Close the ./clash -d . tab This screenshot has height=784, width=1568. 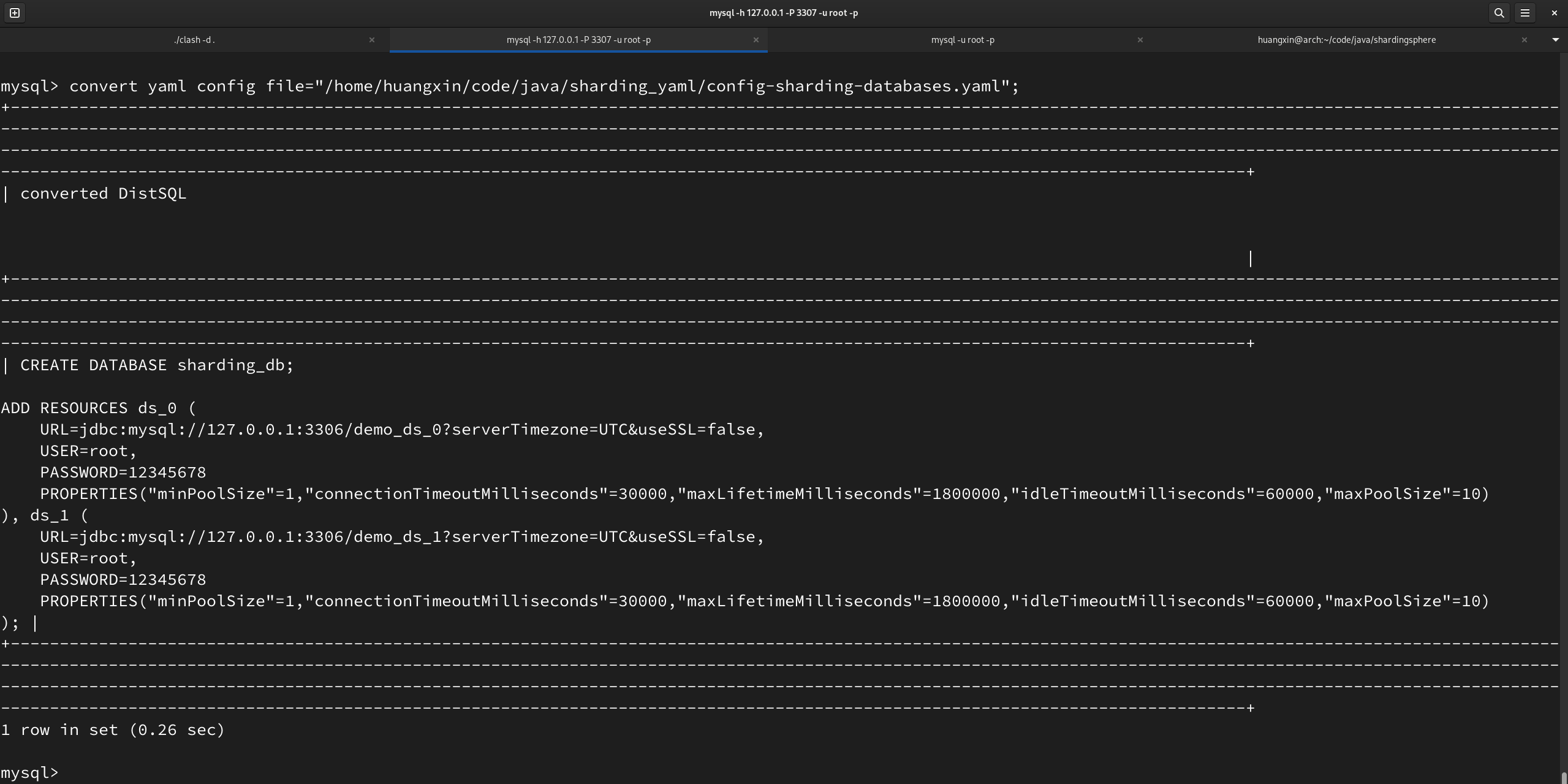click(371, 40)
